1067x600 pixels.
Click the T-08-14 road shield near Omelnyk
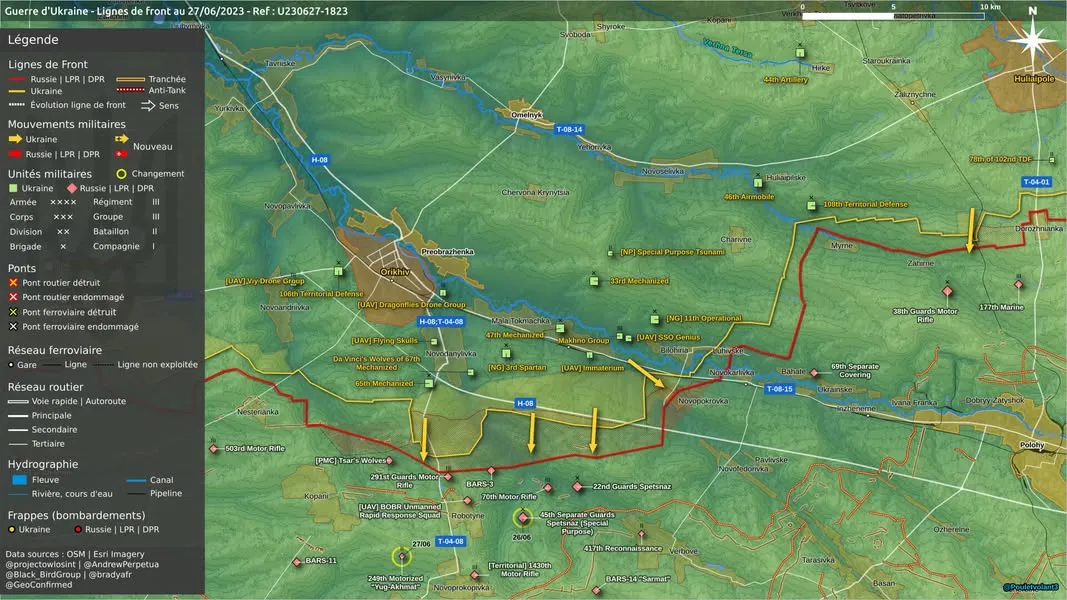569,129
